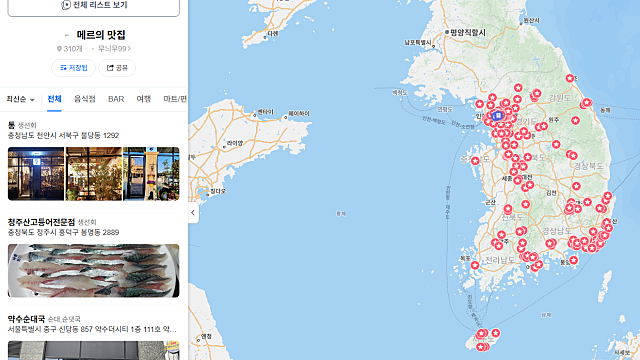
Task: Click the 전체 리스트 보기 button
Action: [x=93, y=6]
